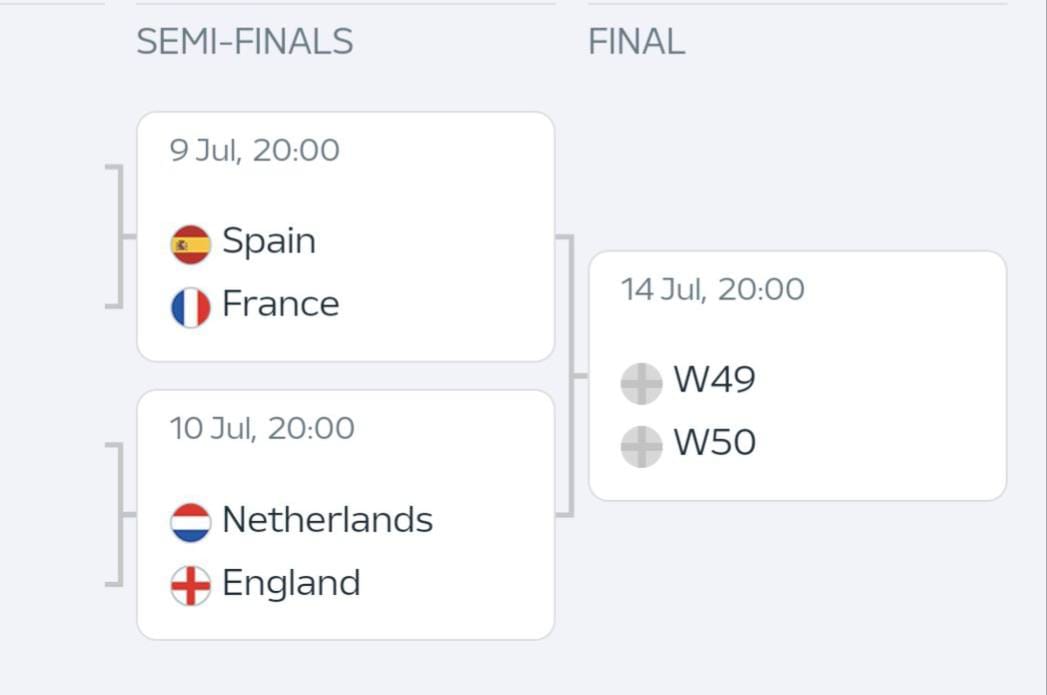This screenshot has width=1047, height=695.
Task: Open the 10 Jul semi-final match card
Action: point(346,515)
